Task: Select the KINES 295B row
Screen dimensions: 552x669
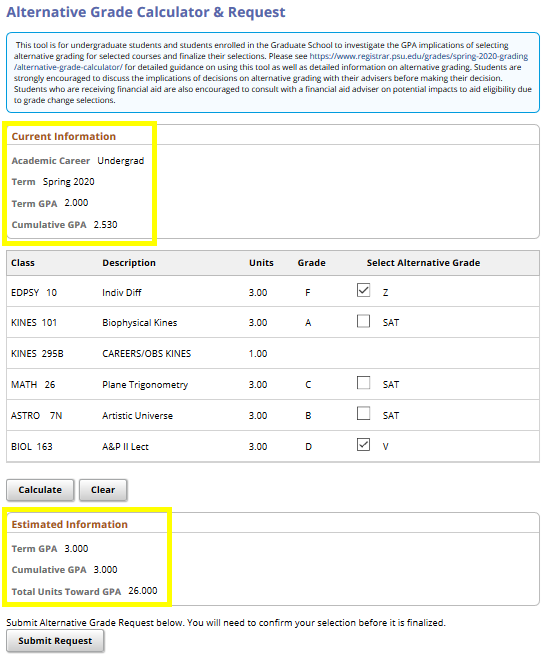Action: click(273, 353)
